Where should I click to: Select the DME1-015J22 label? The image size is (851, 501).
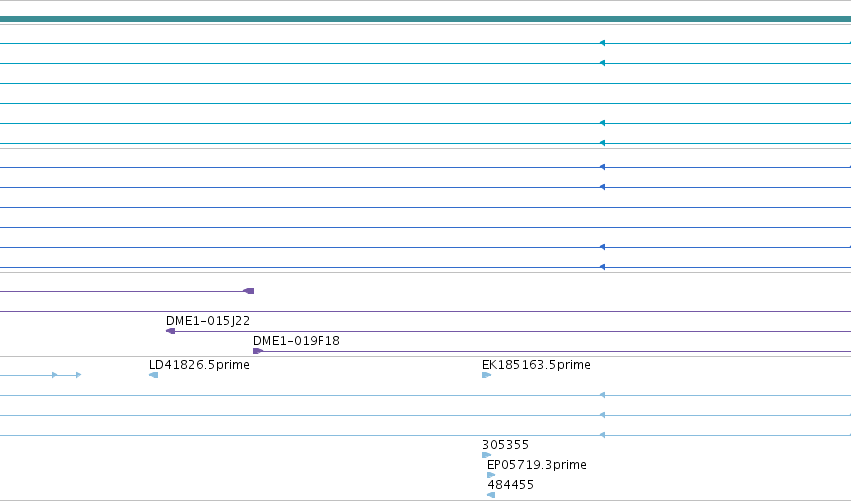click(208, 321)
